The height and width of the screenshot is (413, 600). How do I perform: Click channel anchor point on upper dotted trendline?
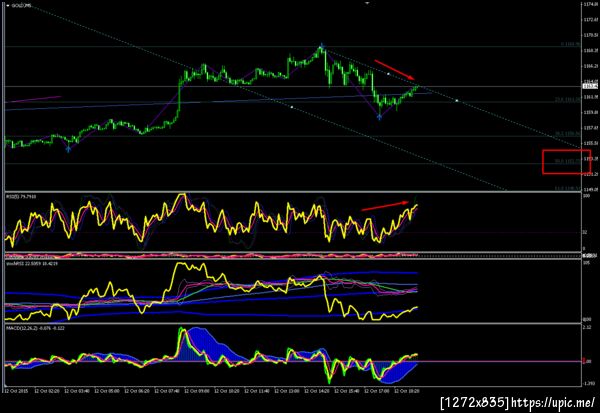388,73
